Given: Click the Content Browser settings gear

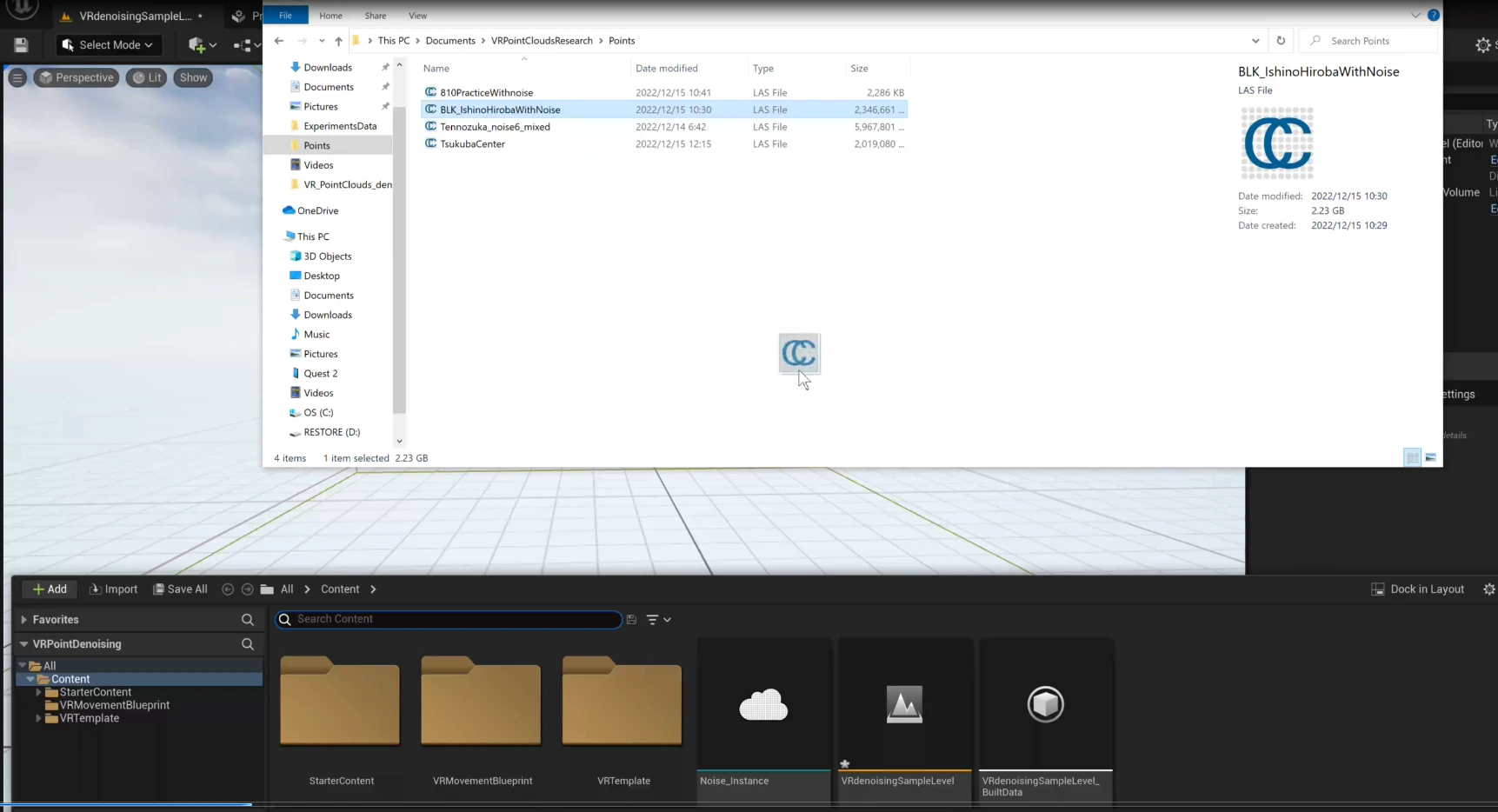Looking at the screenshot, I should pyautogui.click(x=1488, y=589).
